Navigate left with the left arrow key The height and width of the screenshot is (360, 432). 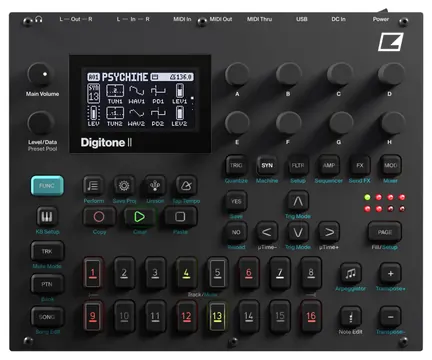pyautogui.click(x=267, y=232)
